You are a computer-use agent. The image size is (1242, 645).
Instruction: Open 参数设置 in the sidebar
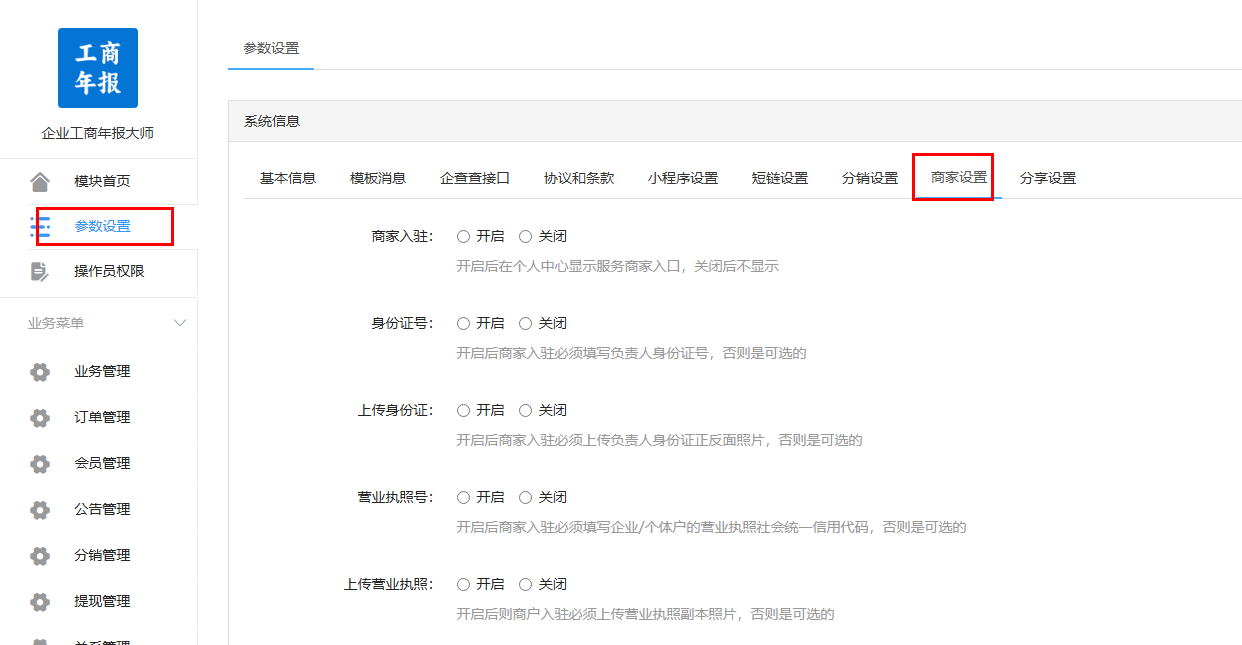click(102, 226)
